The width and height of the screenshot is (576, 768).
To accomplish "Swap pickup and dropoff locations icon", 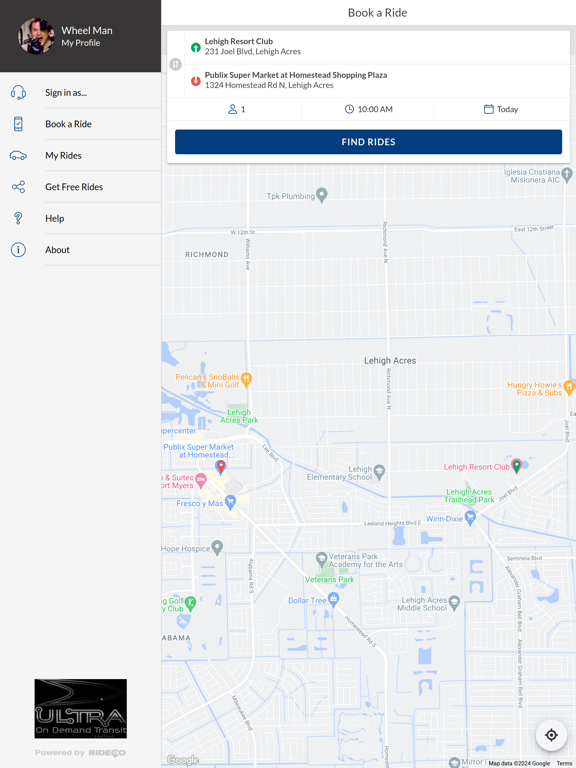I will pyautogui.click(x=175, y=64).
